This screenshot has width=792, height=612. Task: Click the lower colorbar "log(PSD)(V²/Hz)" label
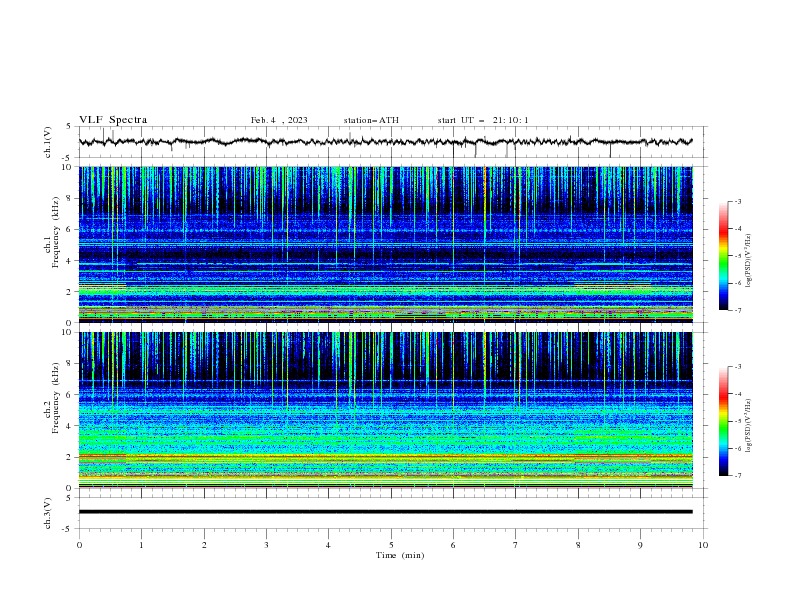pyautogui.click(x=749, y=426)
